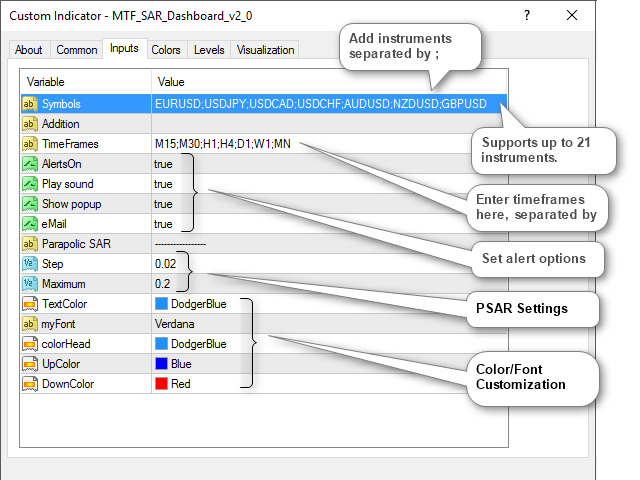This screenshot has width=640, height=480.
Task: Toggle the AlertsOn true value
Action: (x=163, y=164)
